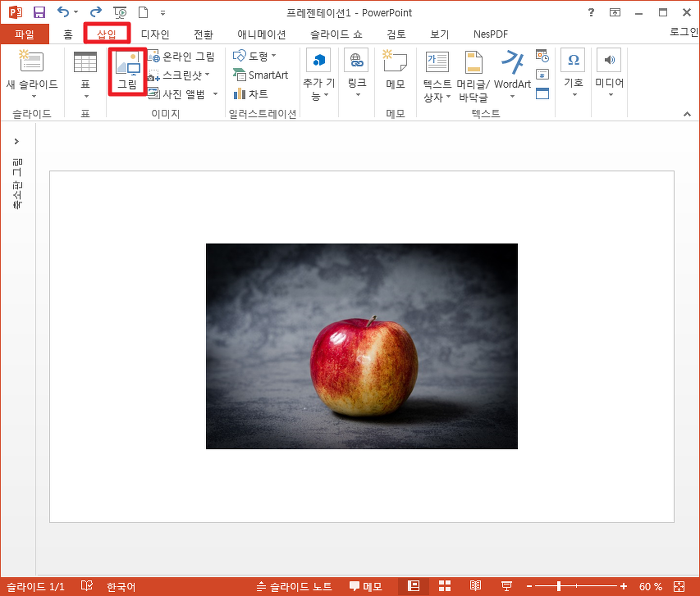Expand the slide thumbnail pane

(17, 142)
